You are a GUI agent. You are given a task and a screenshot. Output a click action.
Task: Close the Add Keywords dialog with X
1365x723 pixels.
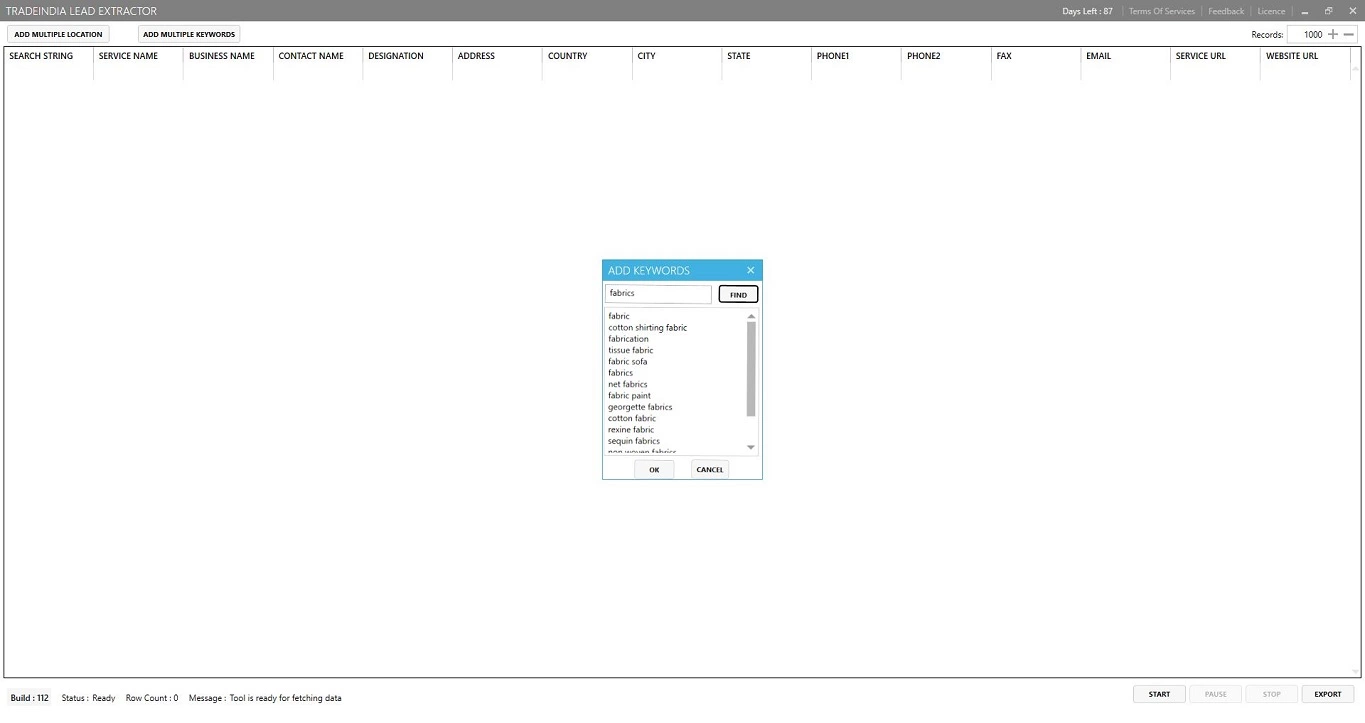click(750, 270)
